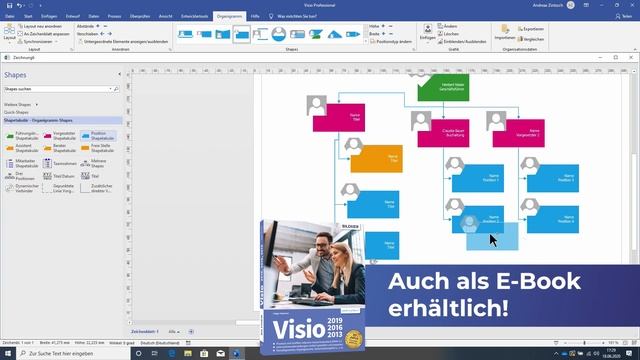640x360 pixels.
Task: Click the green top-level box on the canvas
Action: (x=443, y=87)
